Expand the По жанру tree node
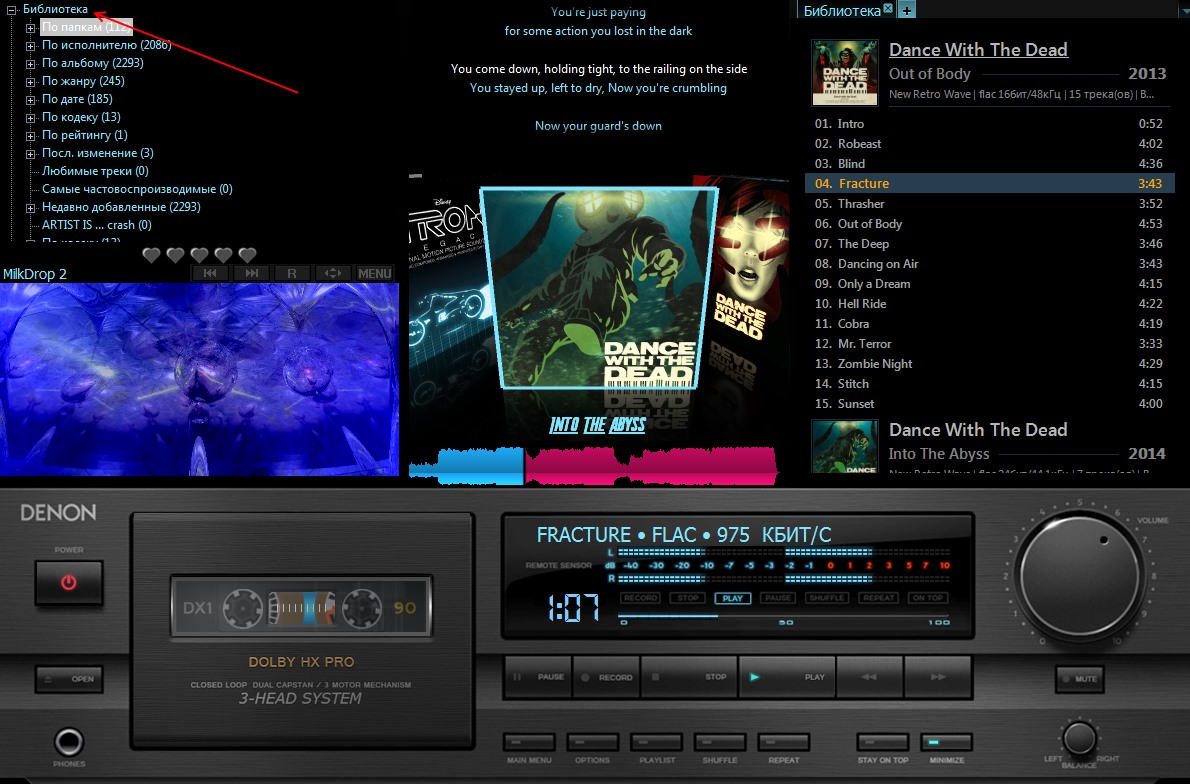Screen dimensions: 1190x784 pos(31,81)
